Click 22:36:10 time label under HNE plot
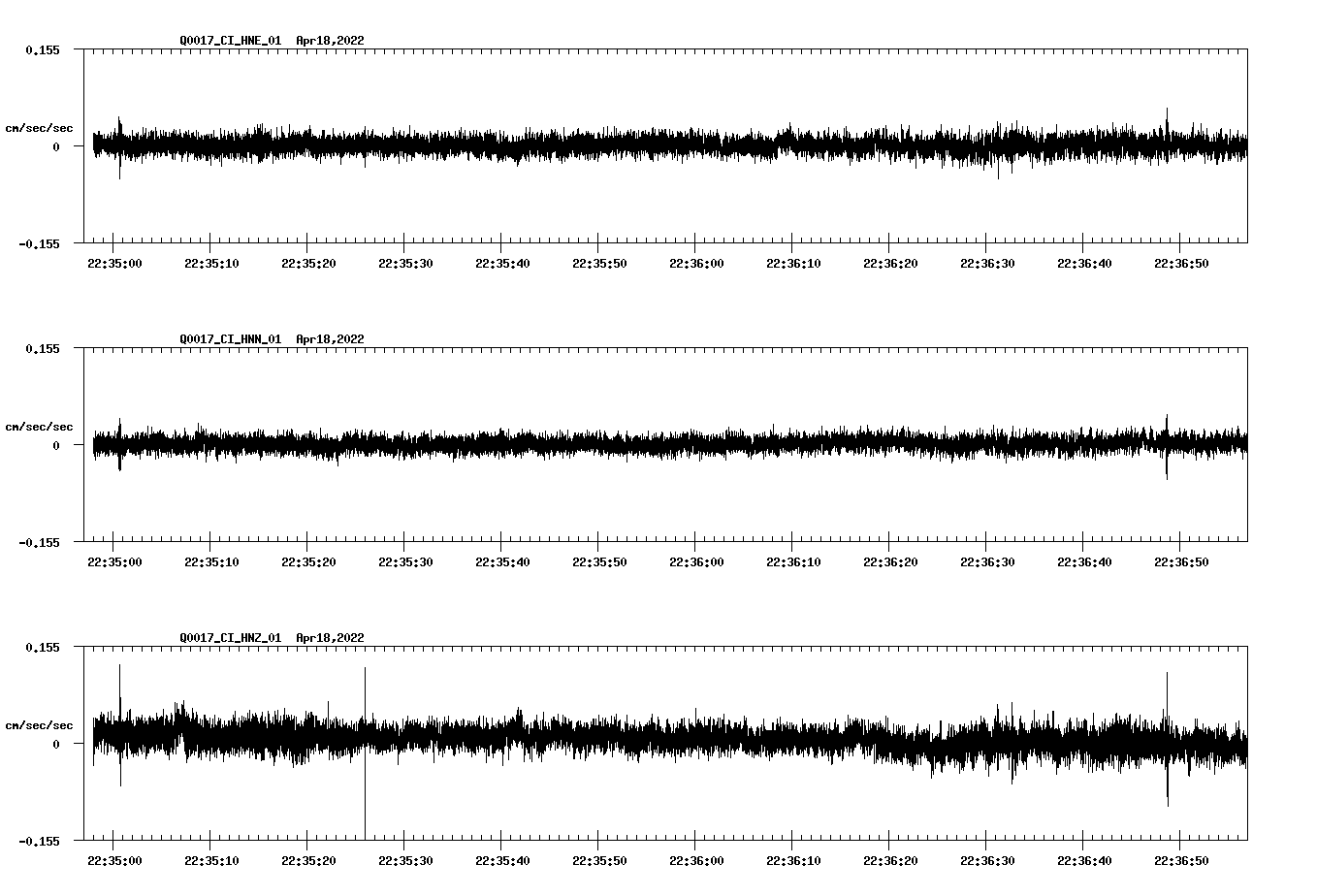Viewport: 1317px width, 896px height. [793, 263]
